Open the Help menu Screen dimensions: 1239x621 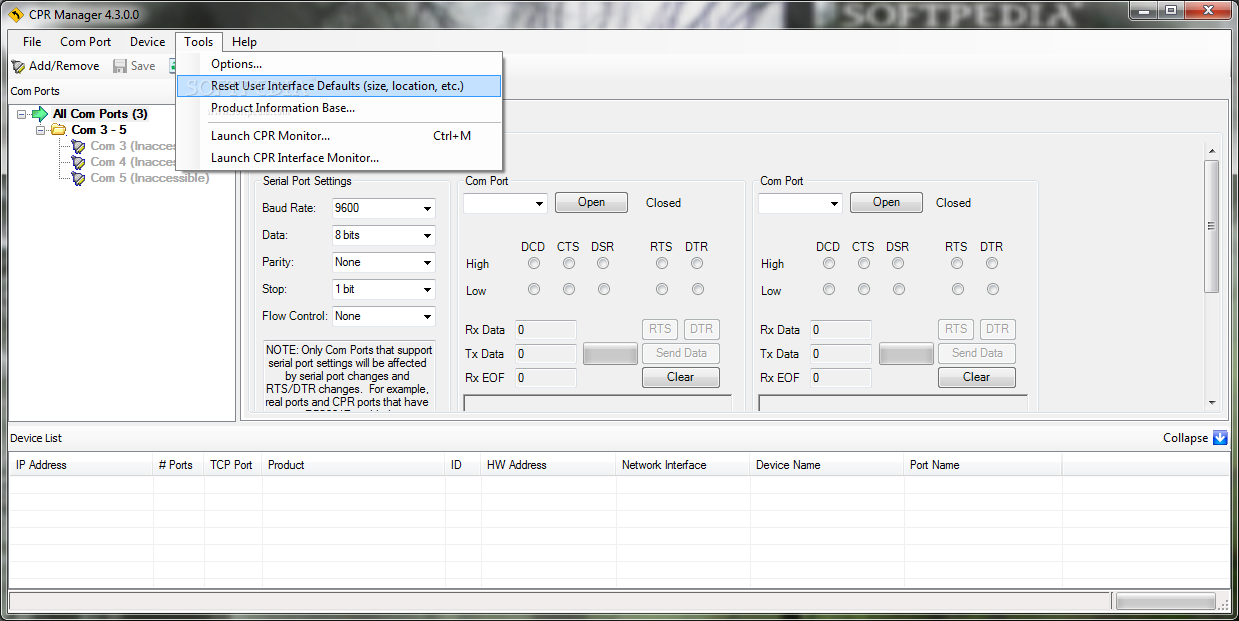(x=244, y=42)
